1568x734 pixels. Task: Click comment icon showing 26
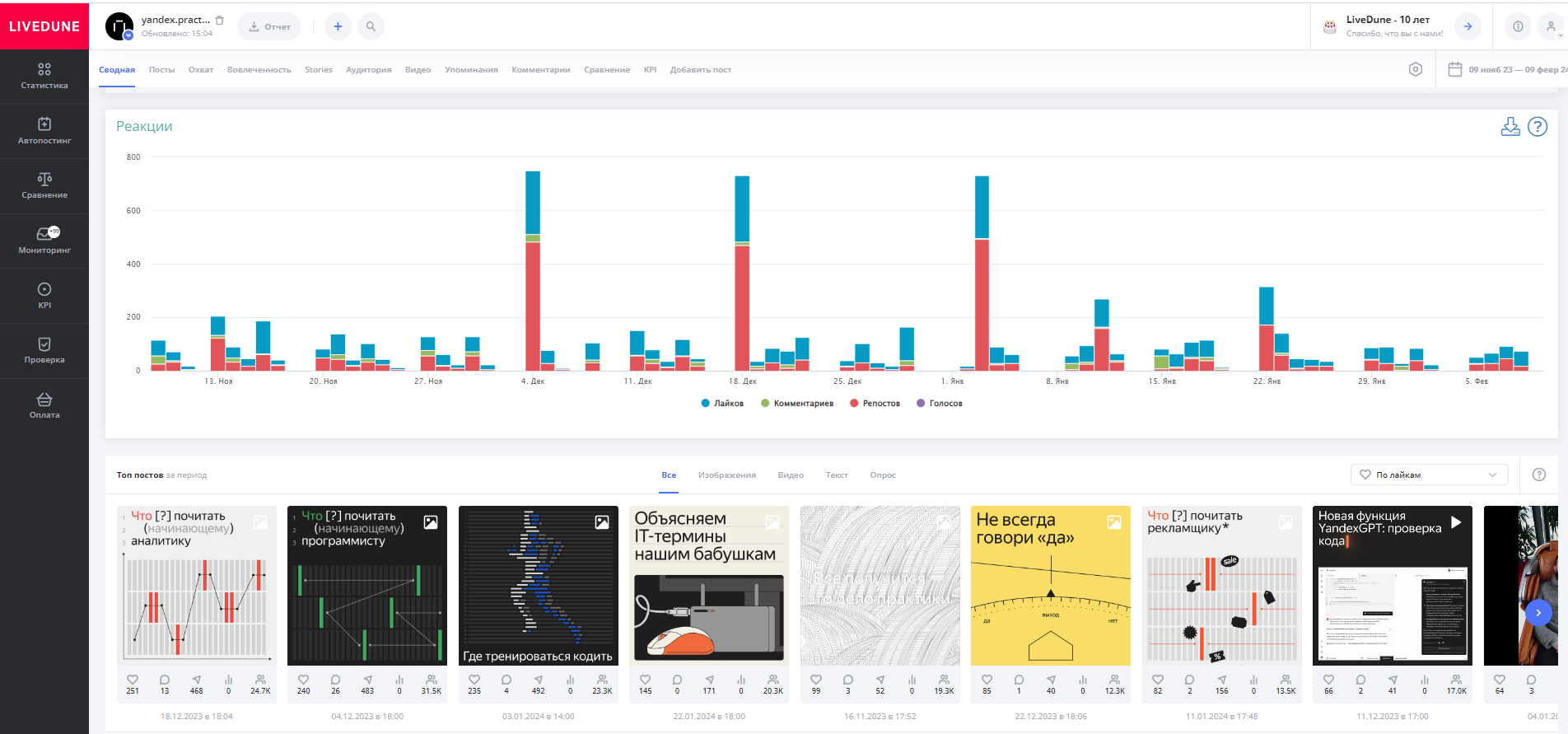335,680
